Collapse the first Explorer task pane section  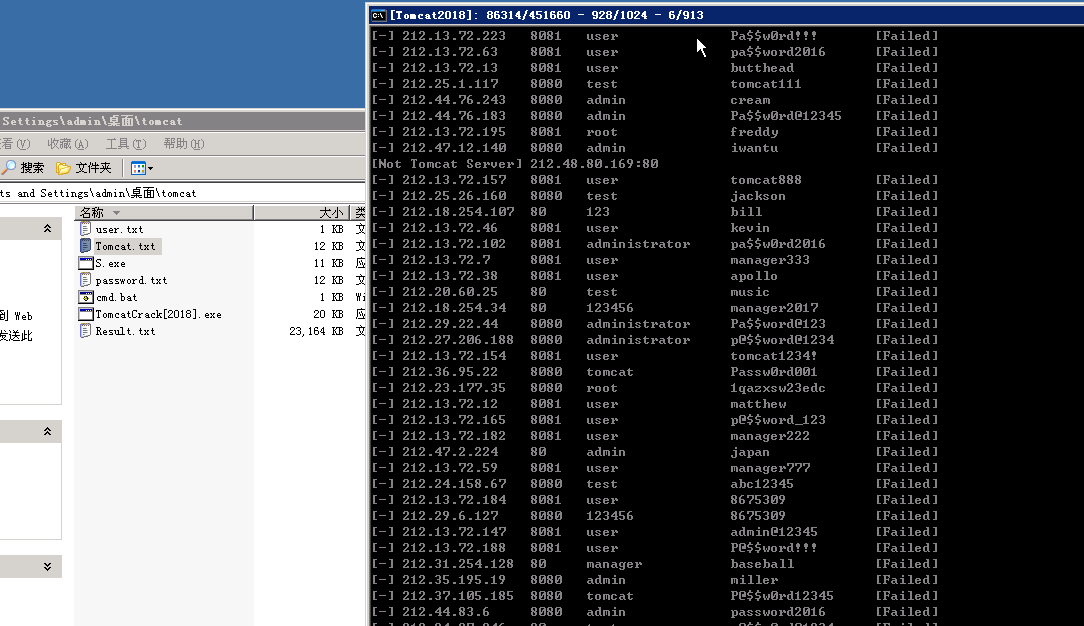coord(47,228)
